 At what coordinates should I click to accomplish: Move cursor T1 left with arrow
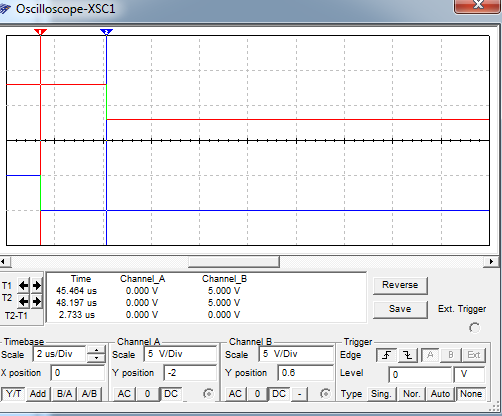point(23,286)
